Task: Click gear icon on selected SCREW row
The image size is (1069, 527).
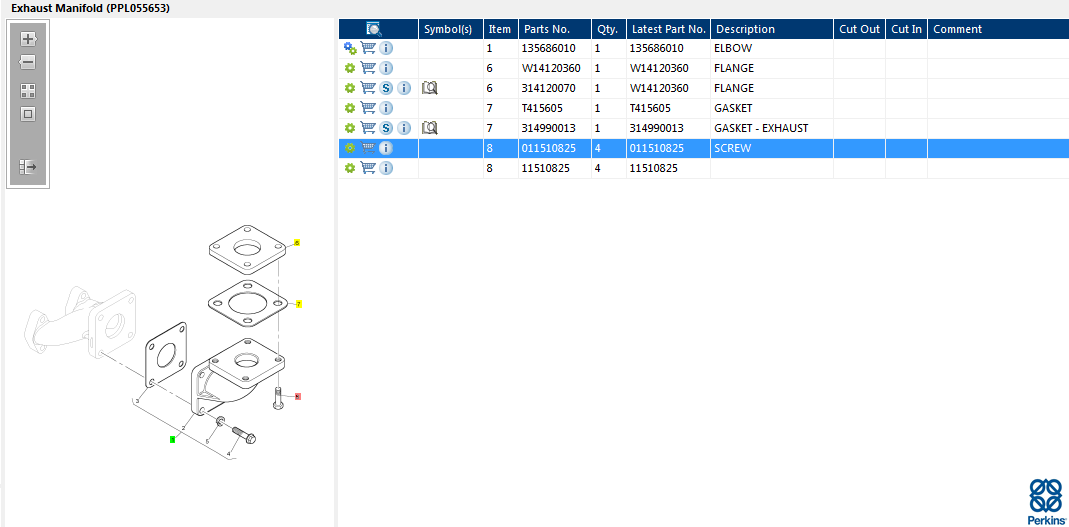Action: [350, 148]
